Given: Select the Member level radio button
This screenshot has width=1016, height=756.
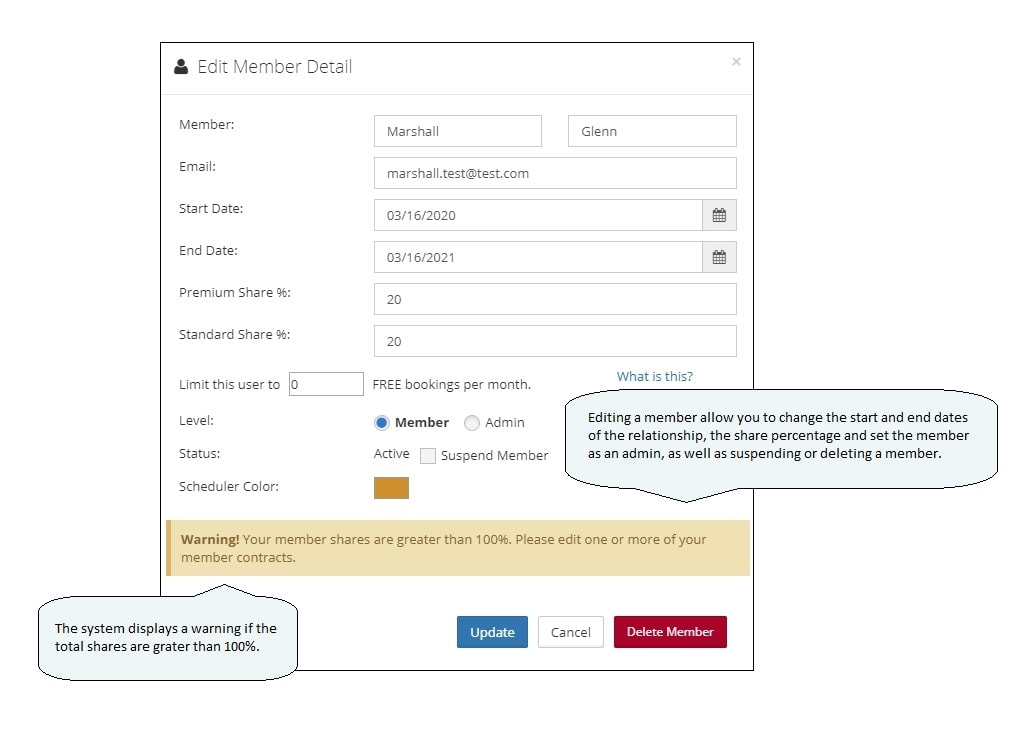Looking at the screenshot, I should (382, 423).
